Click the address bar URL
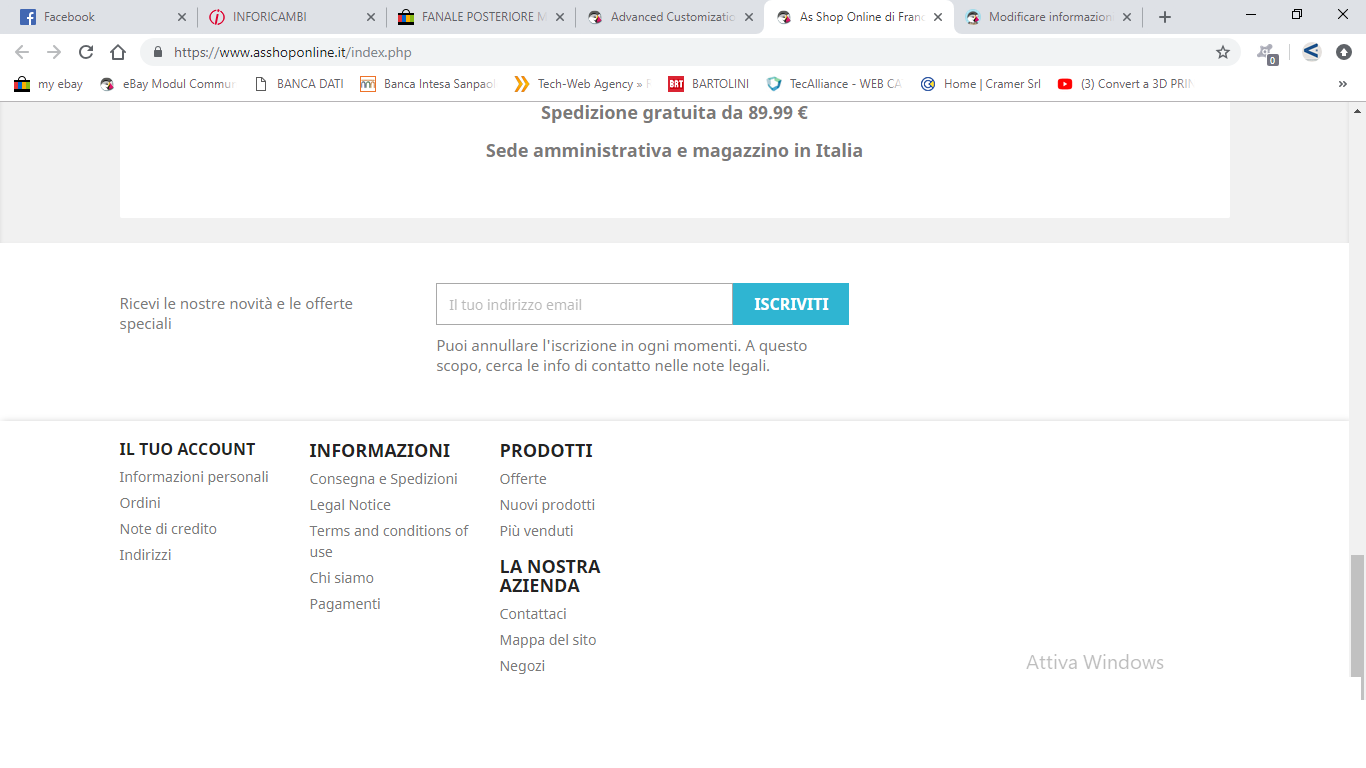 pyautogui.click(x=292, y=52)
